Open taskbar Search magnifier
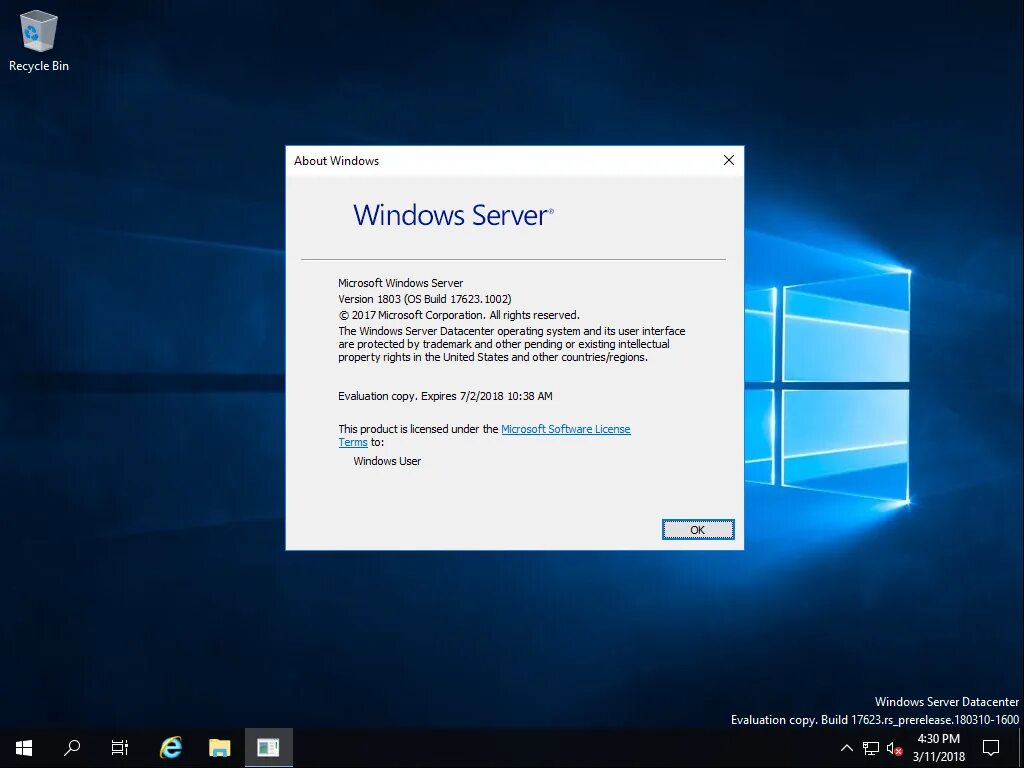1024x768 pixels. pyautogui.click(x=72, y=748)
